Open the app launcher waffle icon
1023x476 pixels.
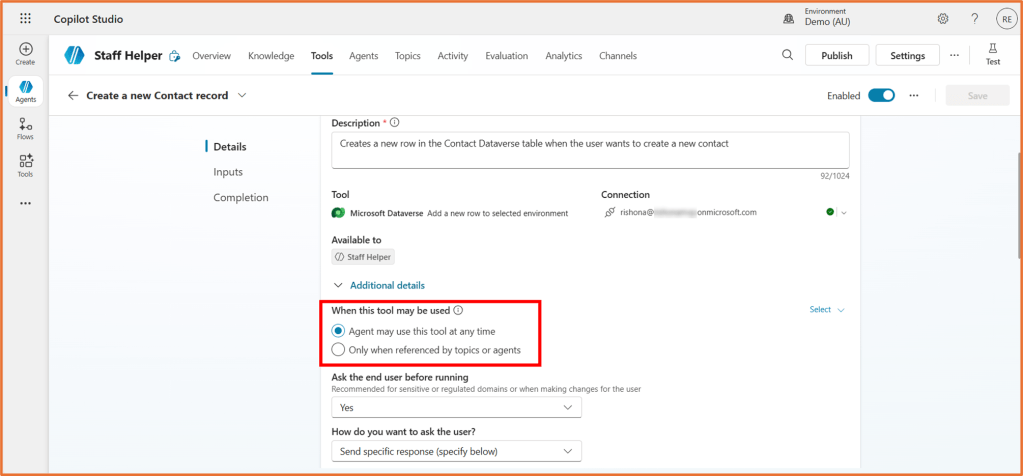26,19
